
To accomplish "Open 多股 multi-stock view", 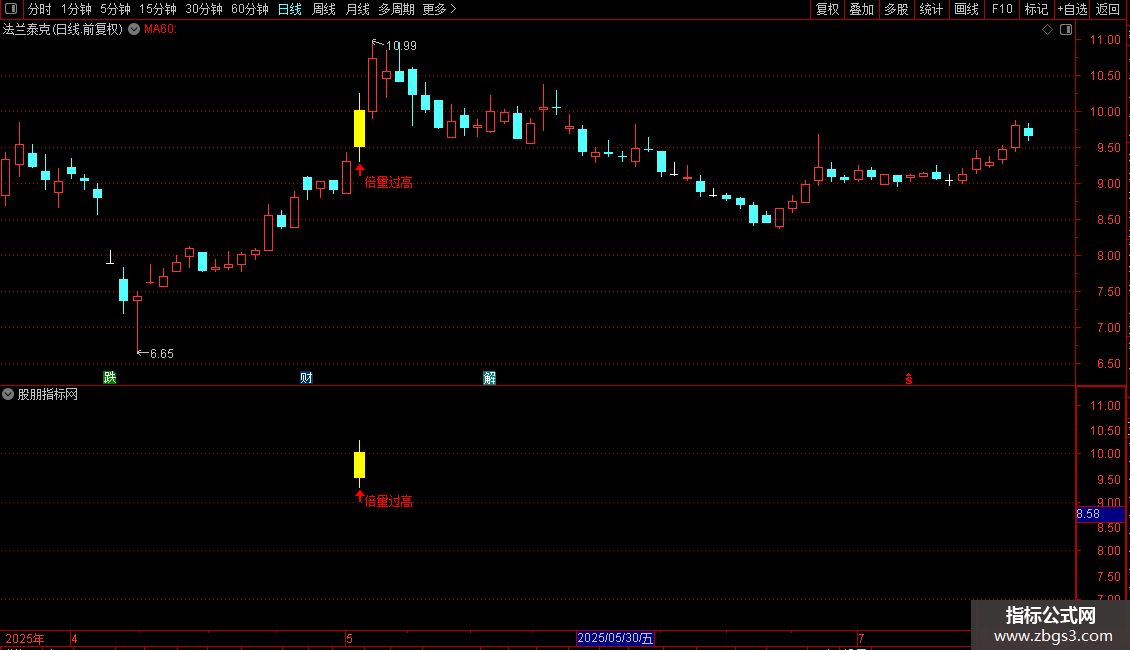I will pos(897,9).
